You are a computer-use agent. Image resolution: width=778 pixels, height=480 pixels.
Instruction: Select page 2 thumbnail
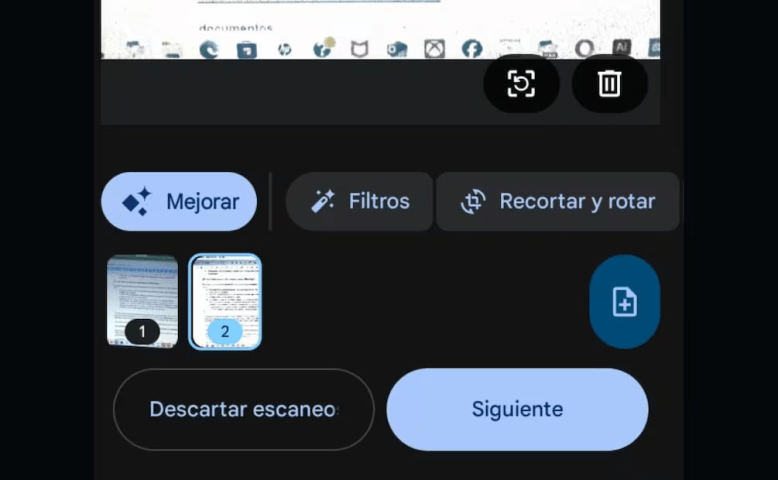coord(225,301)
